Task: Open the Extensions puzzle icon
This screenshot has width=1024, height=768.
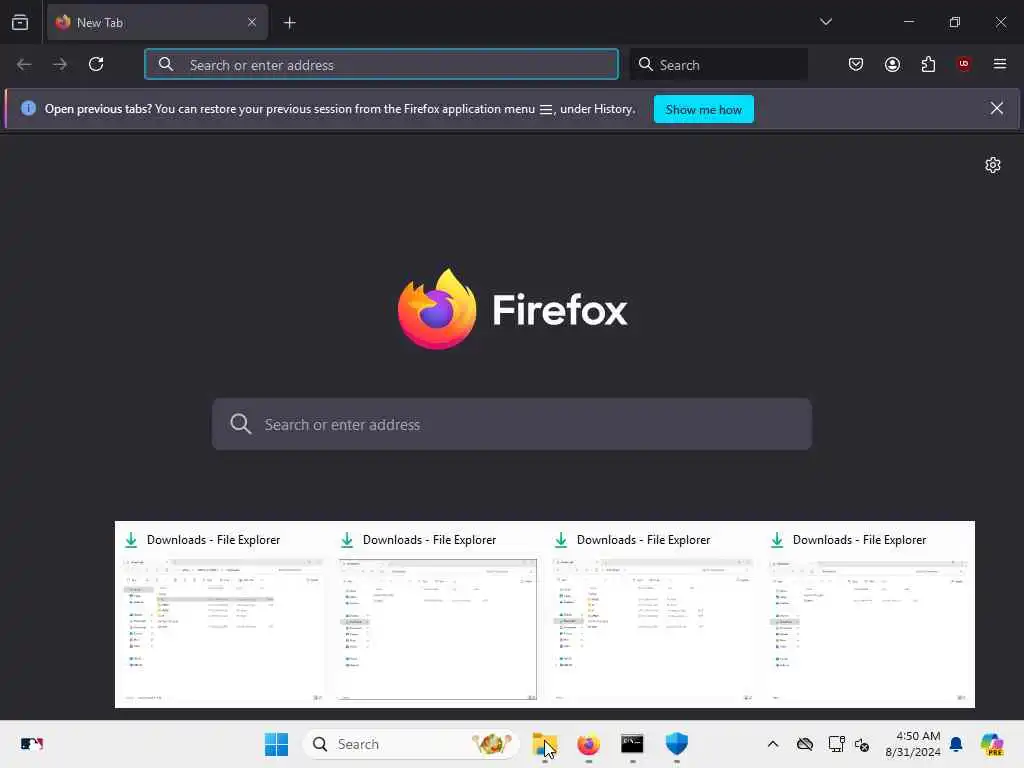Action: click(928, 64)
